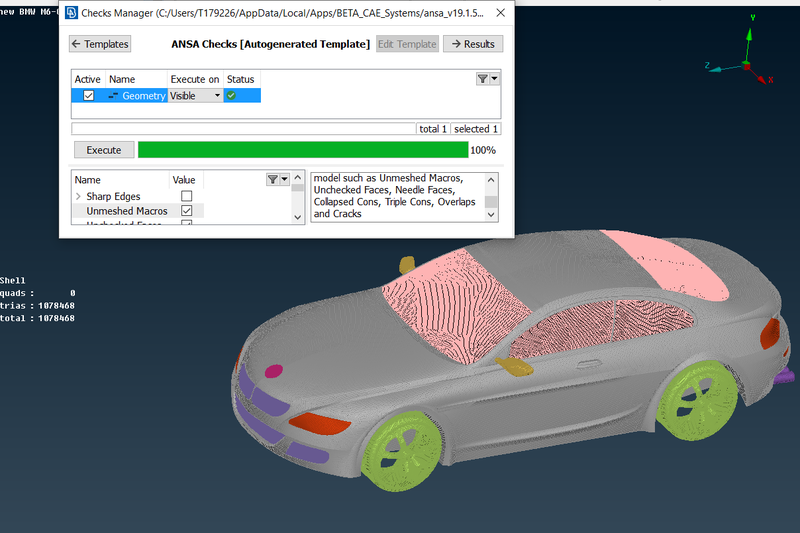
Task: Select the Geometry check row
Action: click(x=166, y=95)
